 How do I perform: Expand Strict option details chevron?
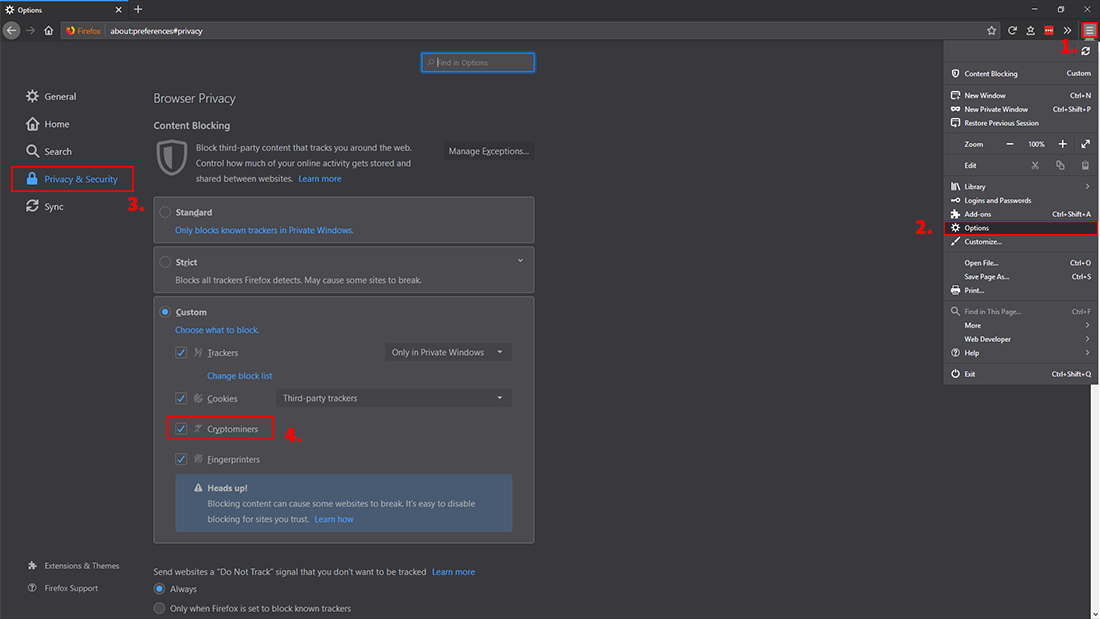pyautogui.click(x=521, y=261)
